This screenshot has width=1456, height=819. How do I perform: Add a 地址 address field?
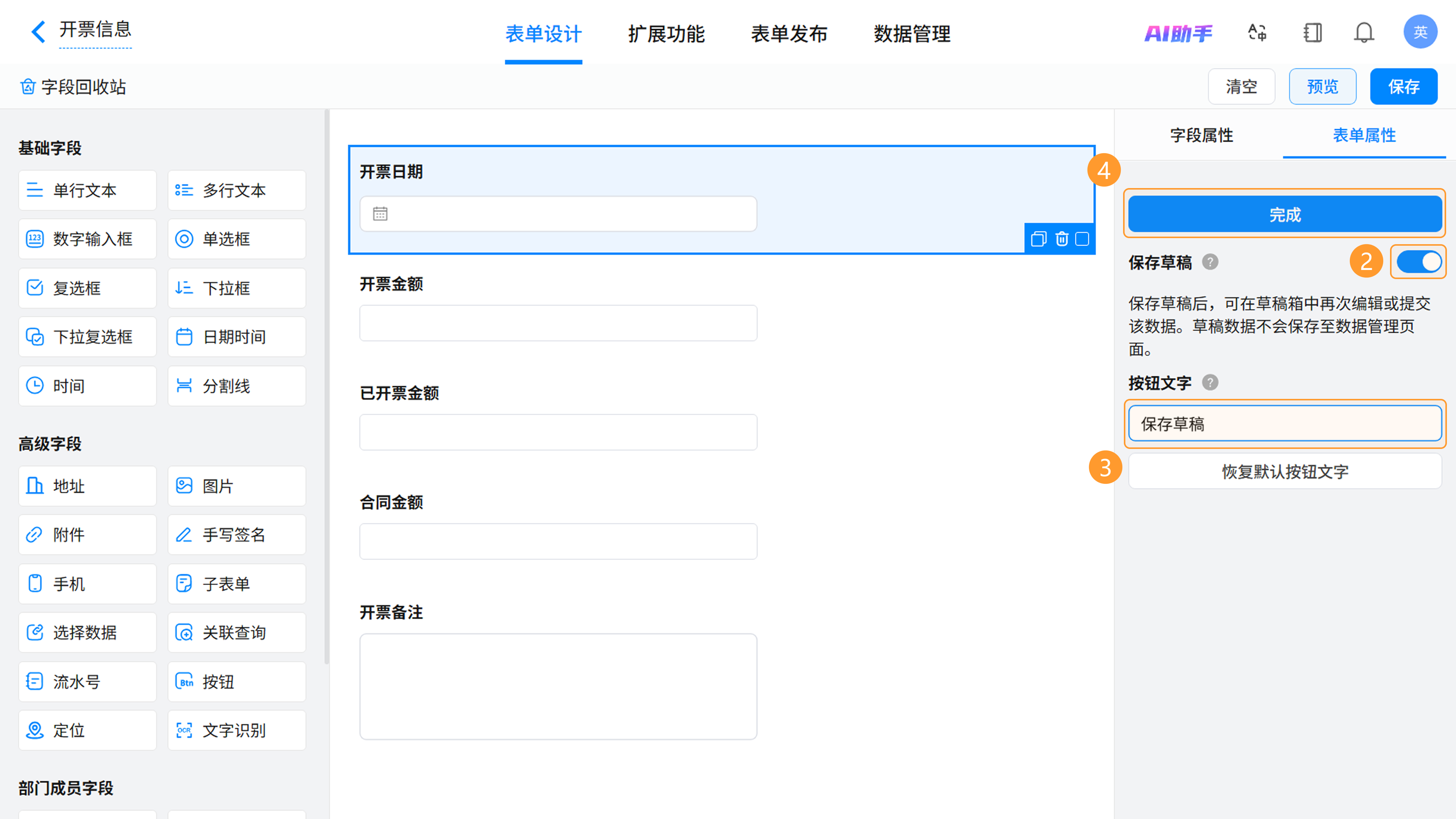coord(87,486)
